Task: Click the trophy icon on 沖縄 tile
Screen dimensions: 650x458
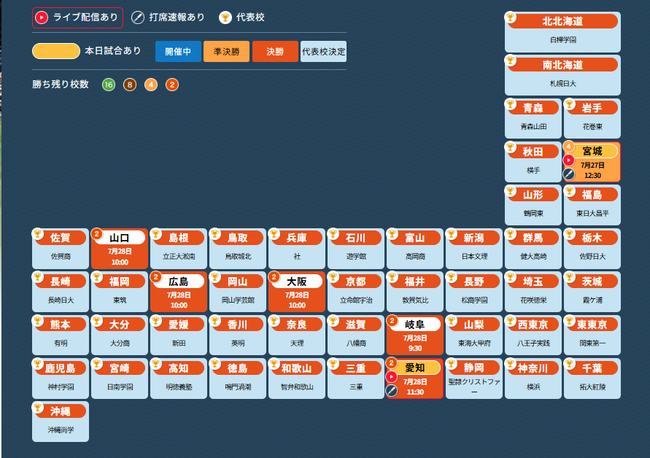Action: pos(38,407)
